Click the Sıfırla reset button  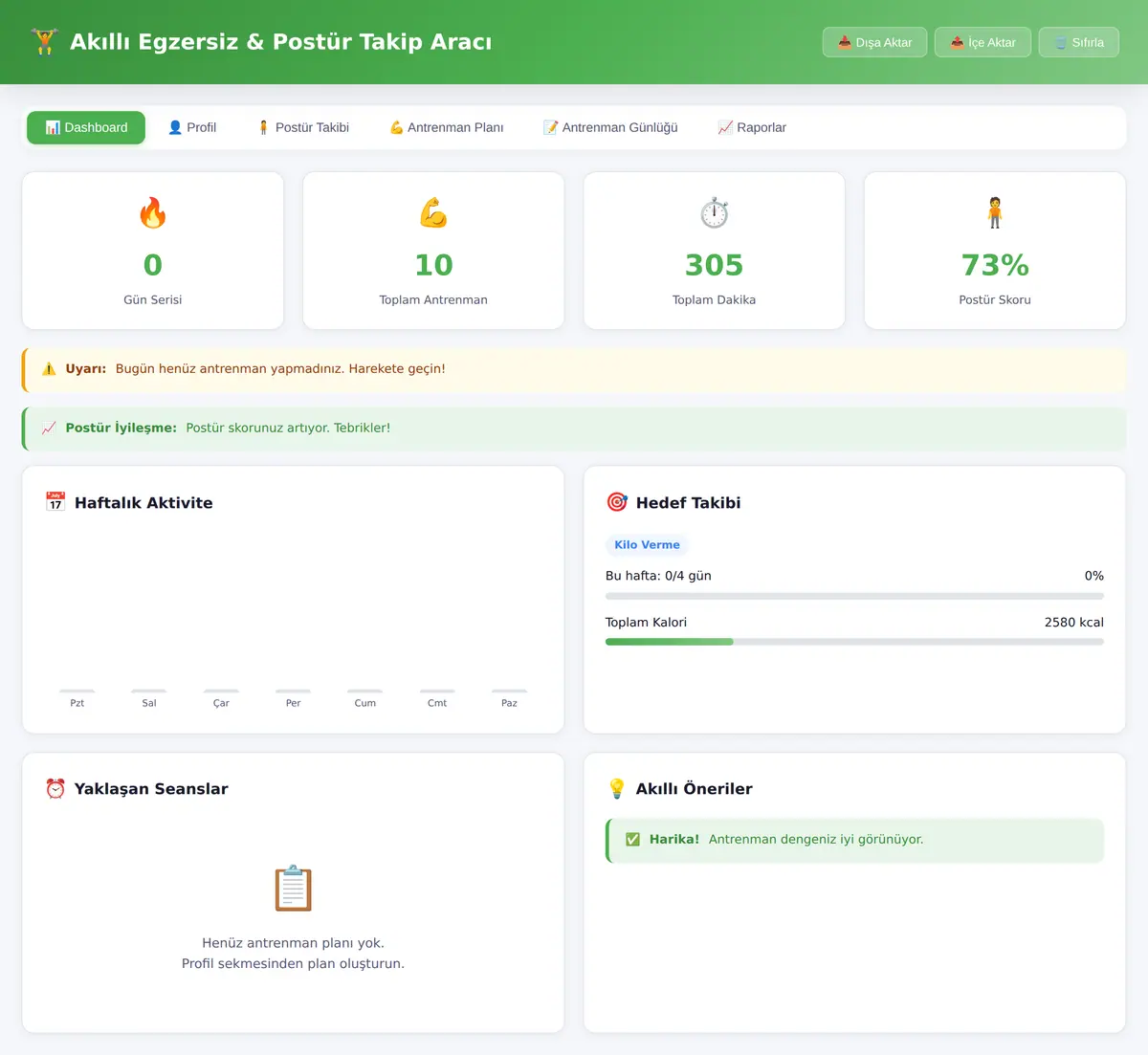tap(1079, 42)
